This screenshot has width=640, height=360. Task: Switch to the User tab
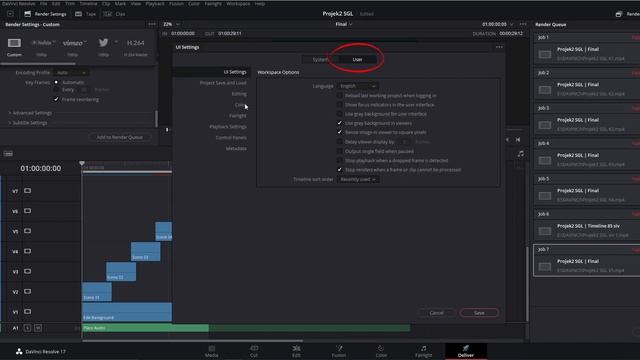357,60
